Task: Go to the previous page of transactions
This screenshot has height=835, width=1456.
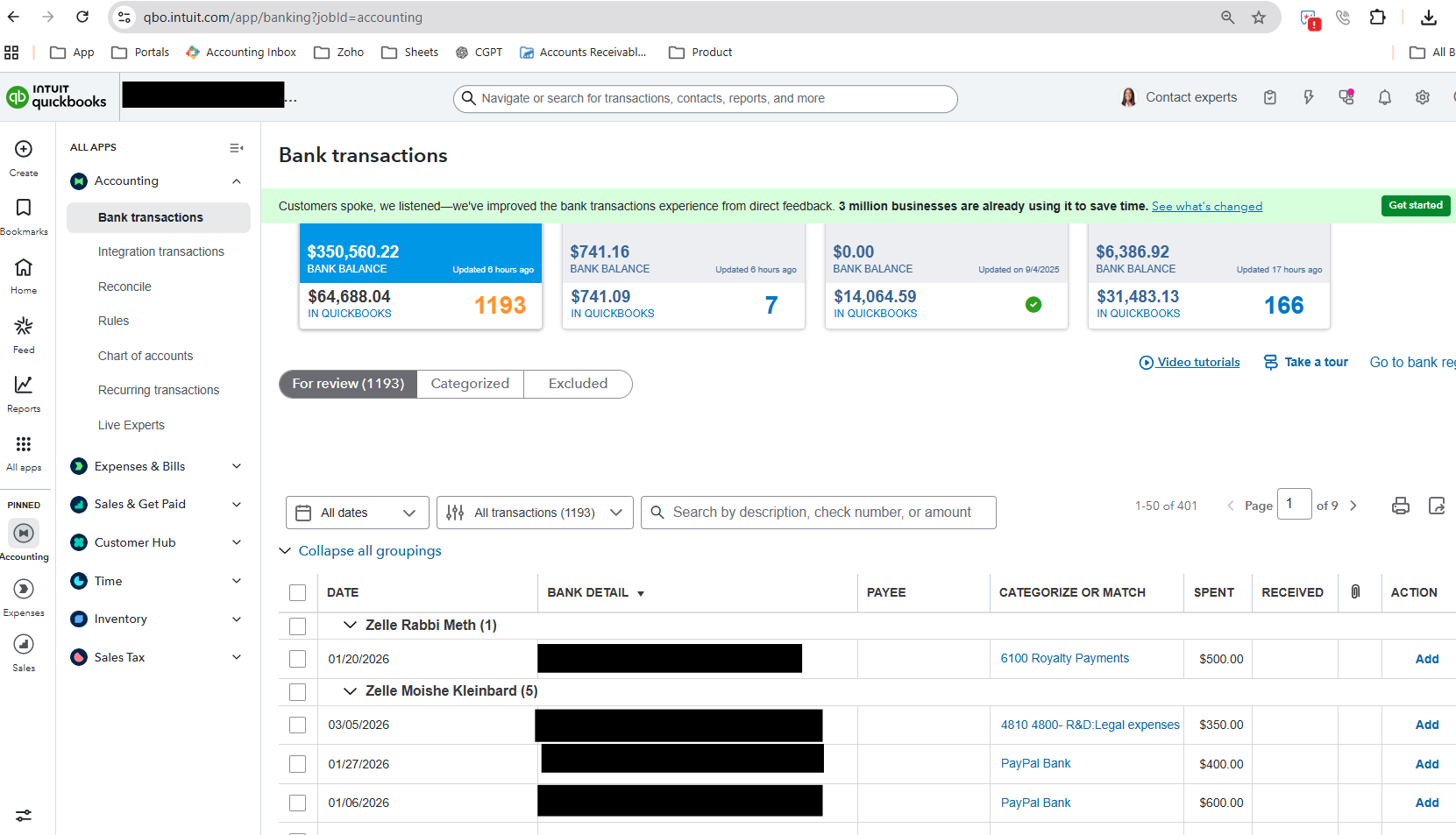Action: point(1231,506)
